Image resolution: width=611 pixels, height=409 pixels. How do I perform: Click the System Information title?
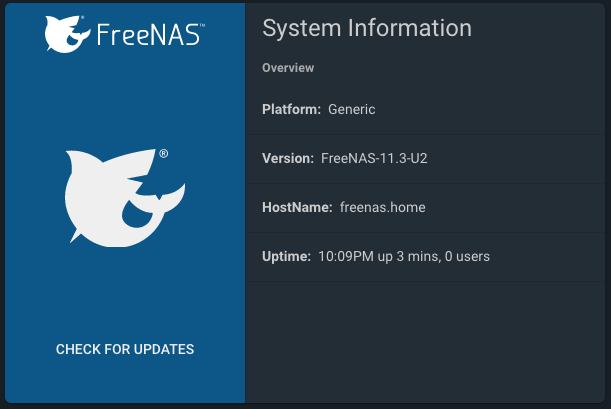click(x=367, y=28)
